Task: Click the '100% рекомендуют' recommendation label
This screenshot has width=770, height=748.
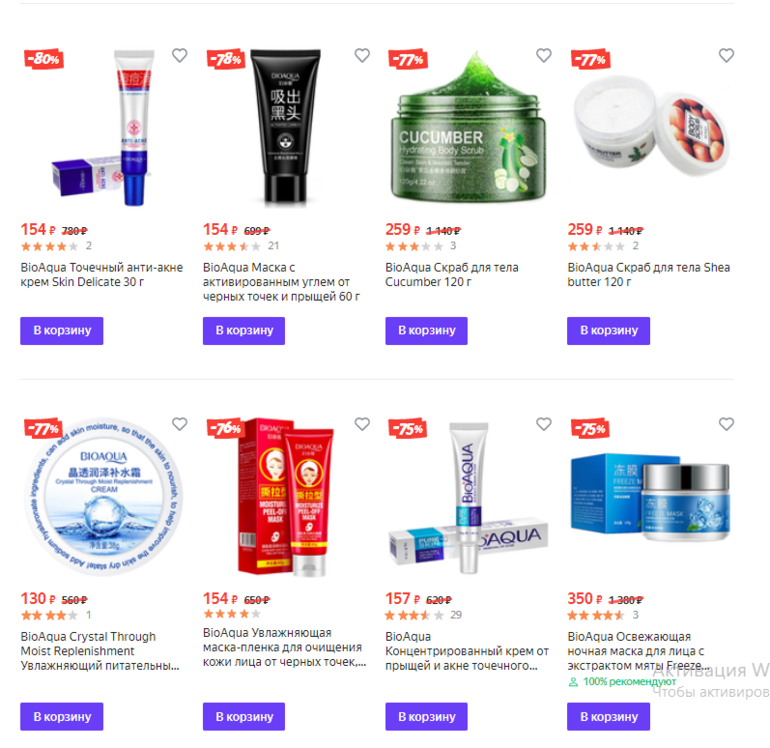Action: click(x=622, y=682)
